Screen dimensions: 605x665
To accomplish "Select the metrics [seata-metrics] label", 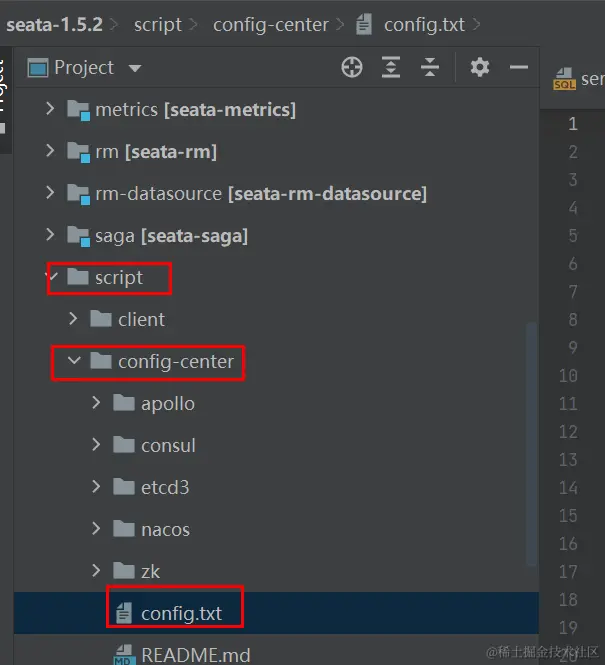I will 195,110.
